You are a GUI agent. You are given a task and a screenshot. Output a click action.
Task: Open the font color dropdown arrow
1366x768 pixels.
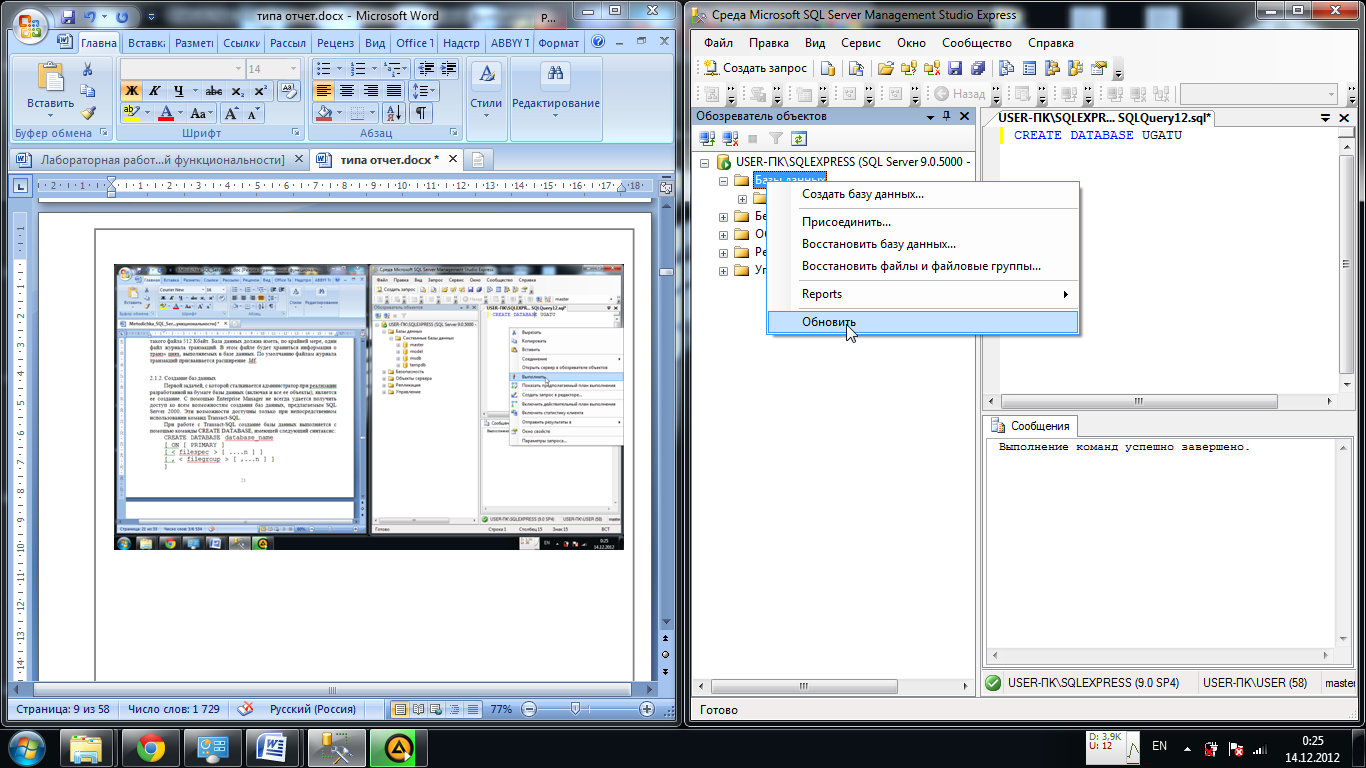point(182,113)
